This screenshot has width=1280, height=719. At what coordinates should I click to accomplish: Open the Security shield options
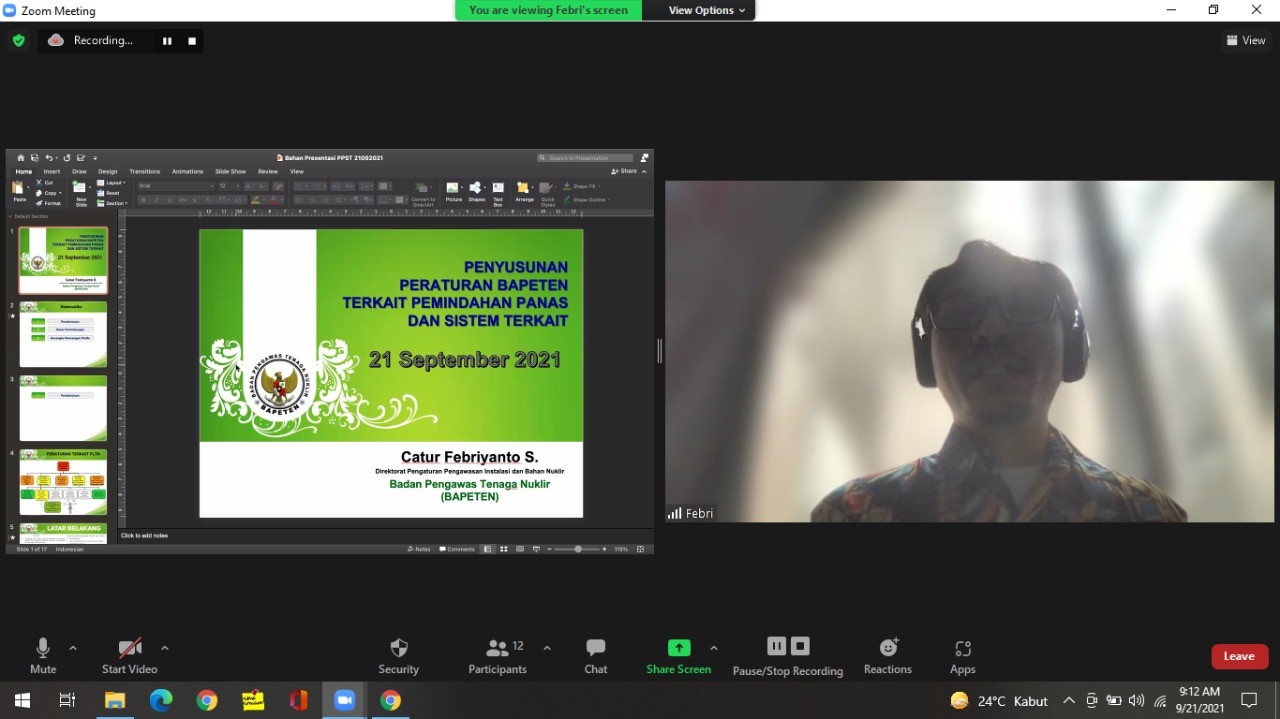point(398,656)
